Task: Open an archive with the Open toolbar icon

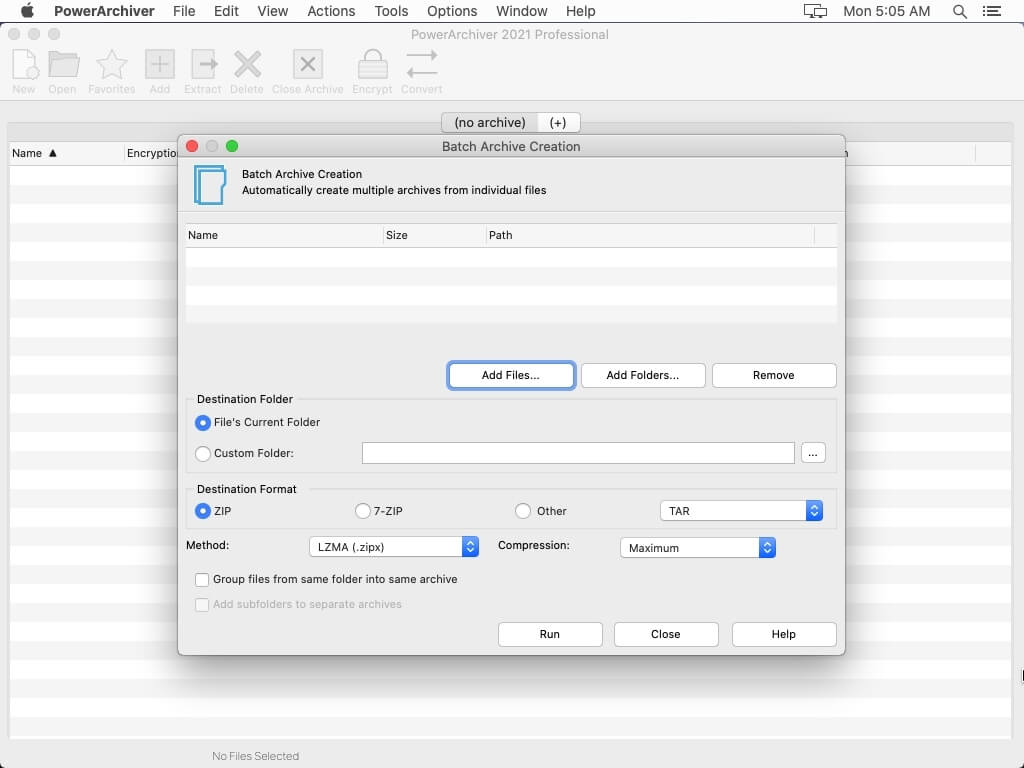Action: coord(63,65)
